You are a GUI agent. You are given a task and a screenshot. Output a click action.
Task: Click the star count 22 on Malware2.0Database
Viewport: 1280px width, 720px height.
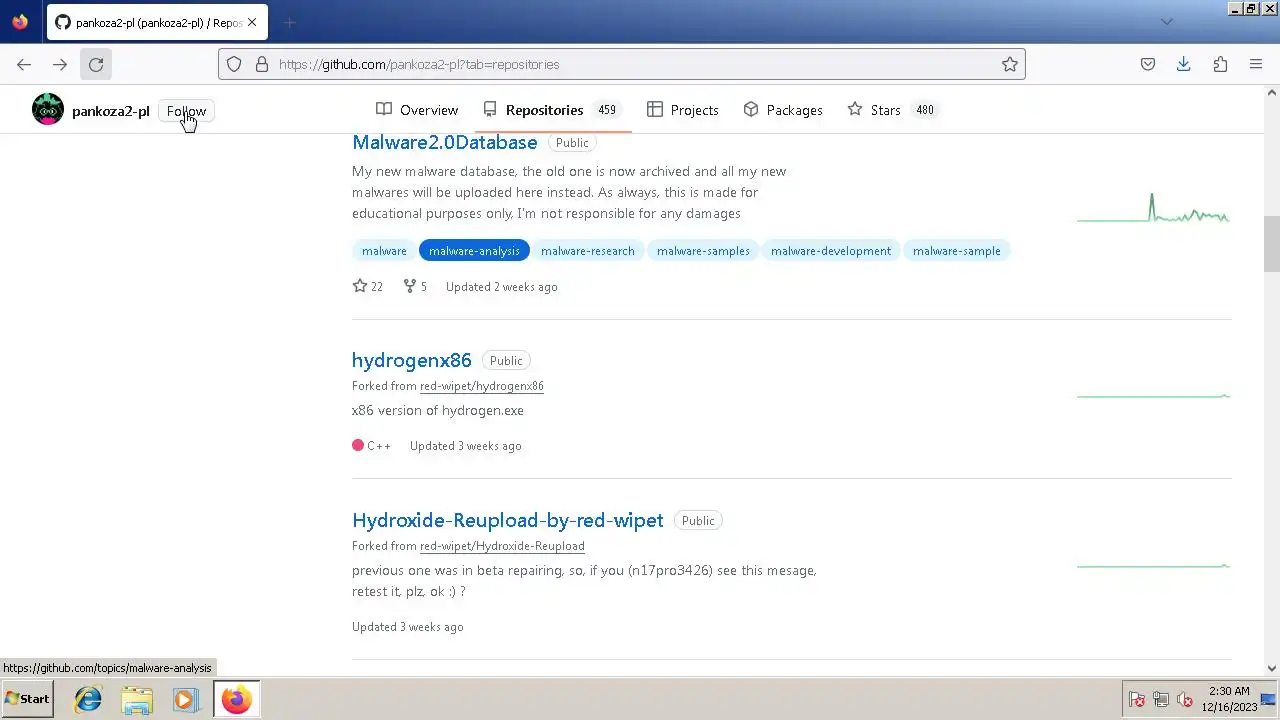point(368,286)
